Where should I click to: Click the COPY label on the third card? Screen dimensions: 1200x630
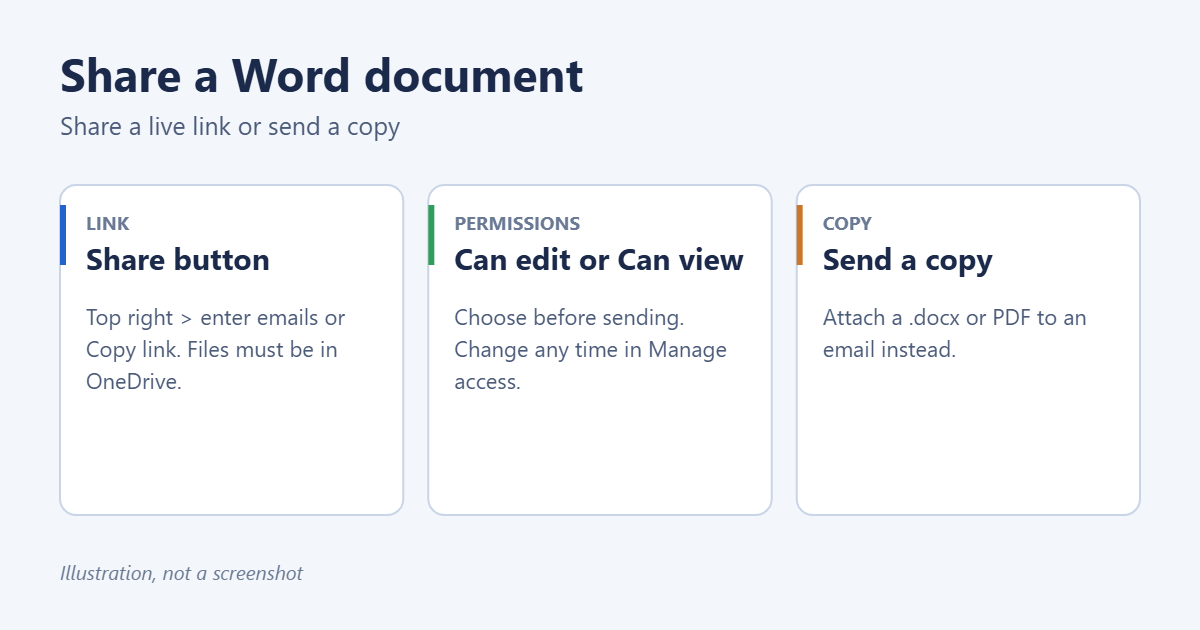[x=847, y=224]
